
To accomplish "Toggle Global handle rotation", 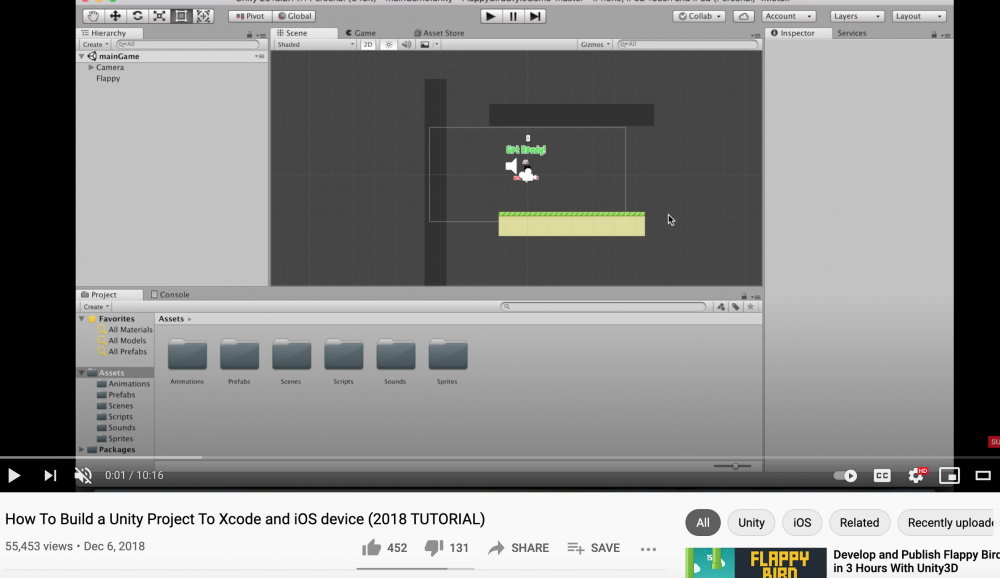I will 295,16.
